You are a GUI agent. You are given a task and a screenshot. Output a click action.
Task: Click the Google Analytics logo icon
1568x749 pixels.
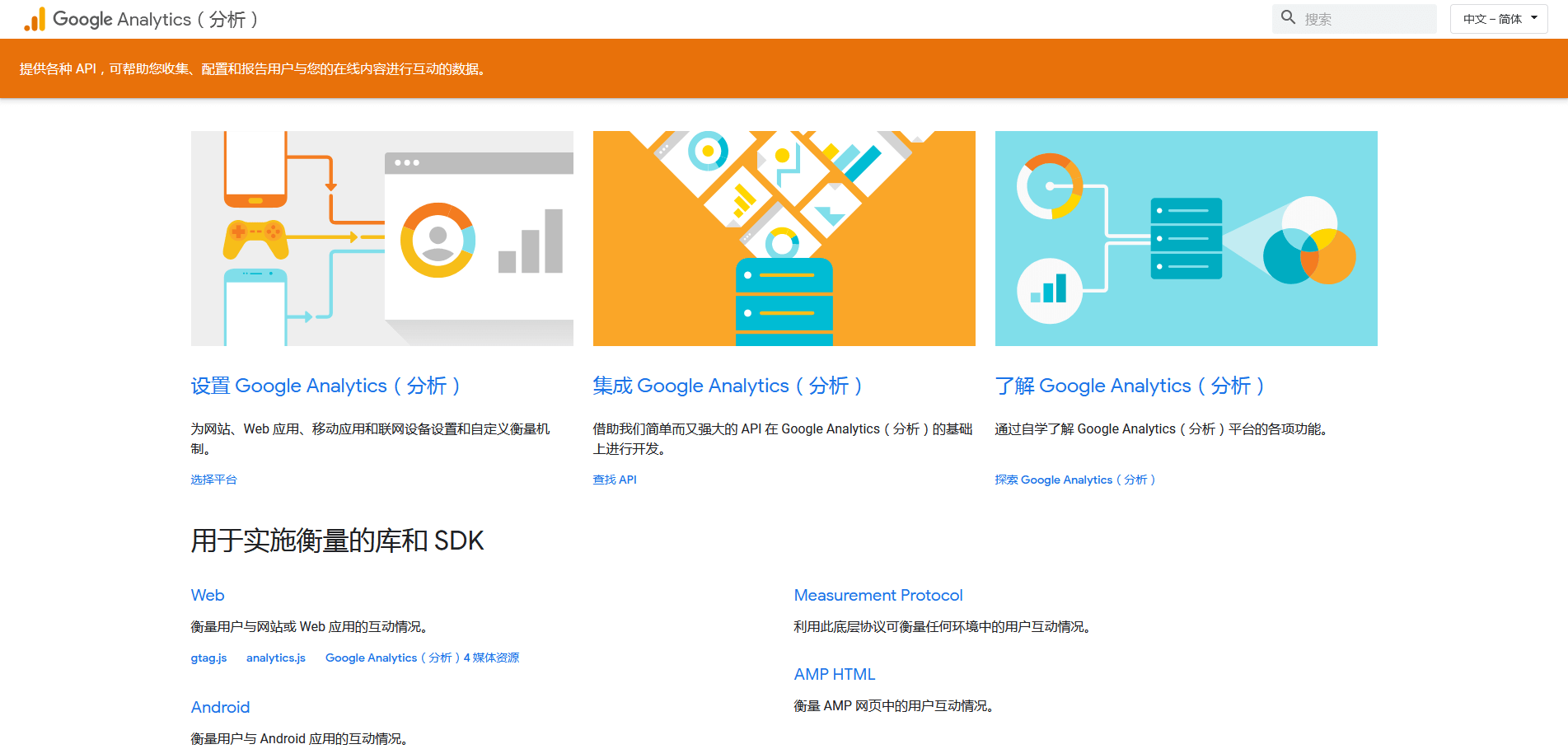35,19
